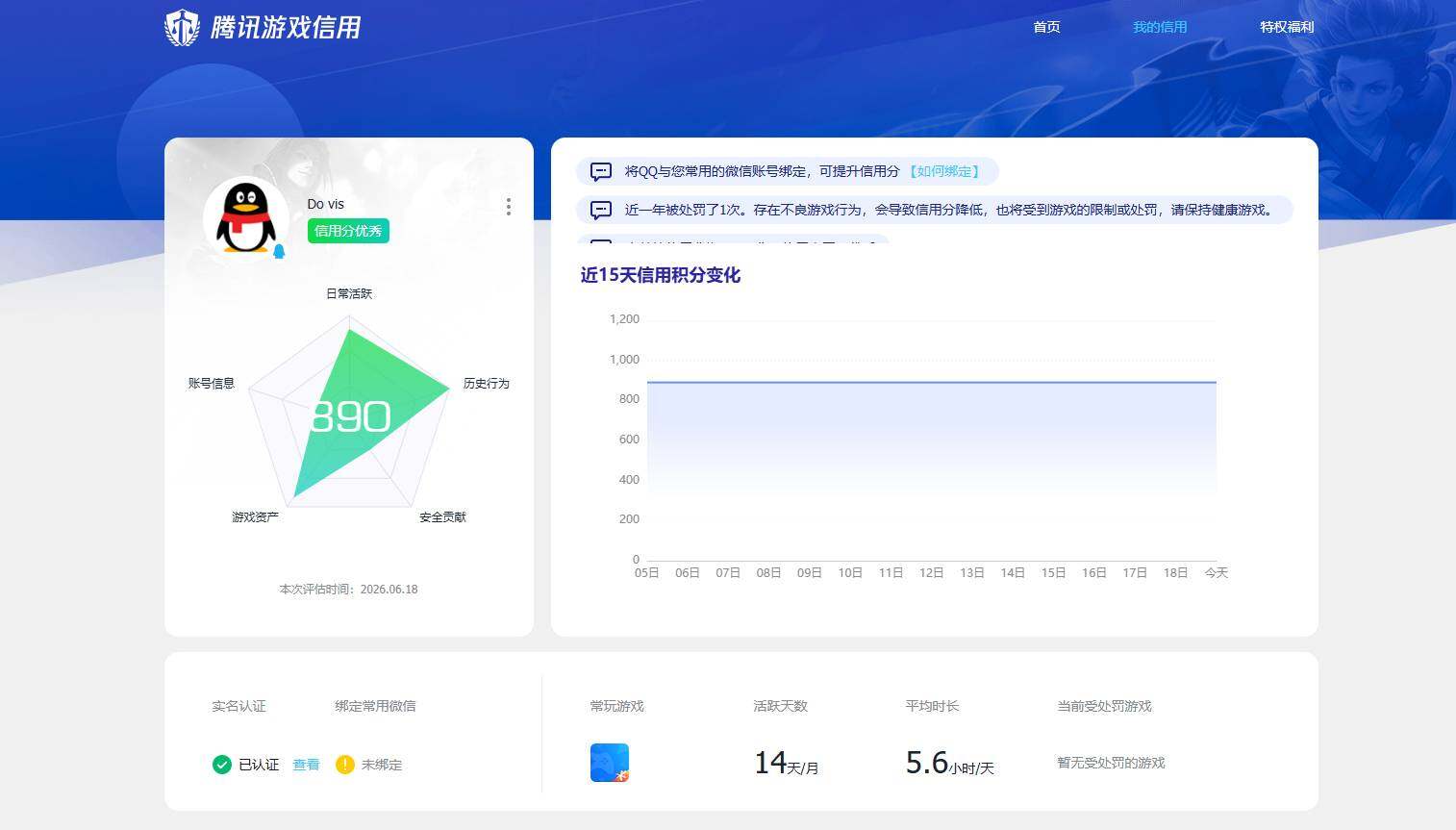This screenshot has width=1456, height=830.
Task: Click chat icon beside WeChat binding tip
Action: pos(601,172)
